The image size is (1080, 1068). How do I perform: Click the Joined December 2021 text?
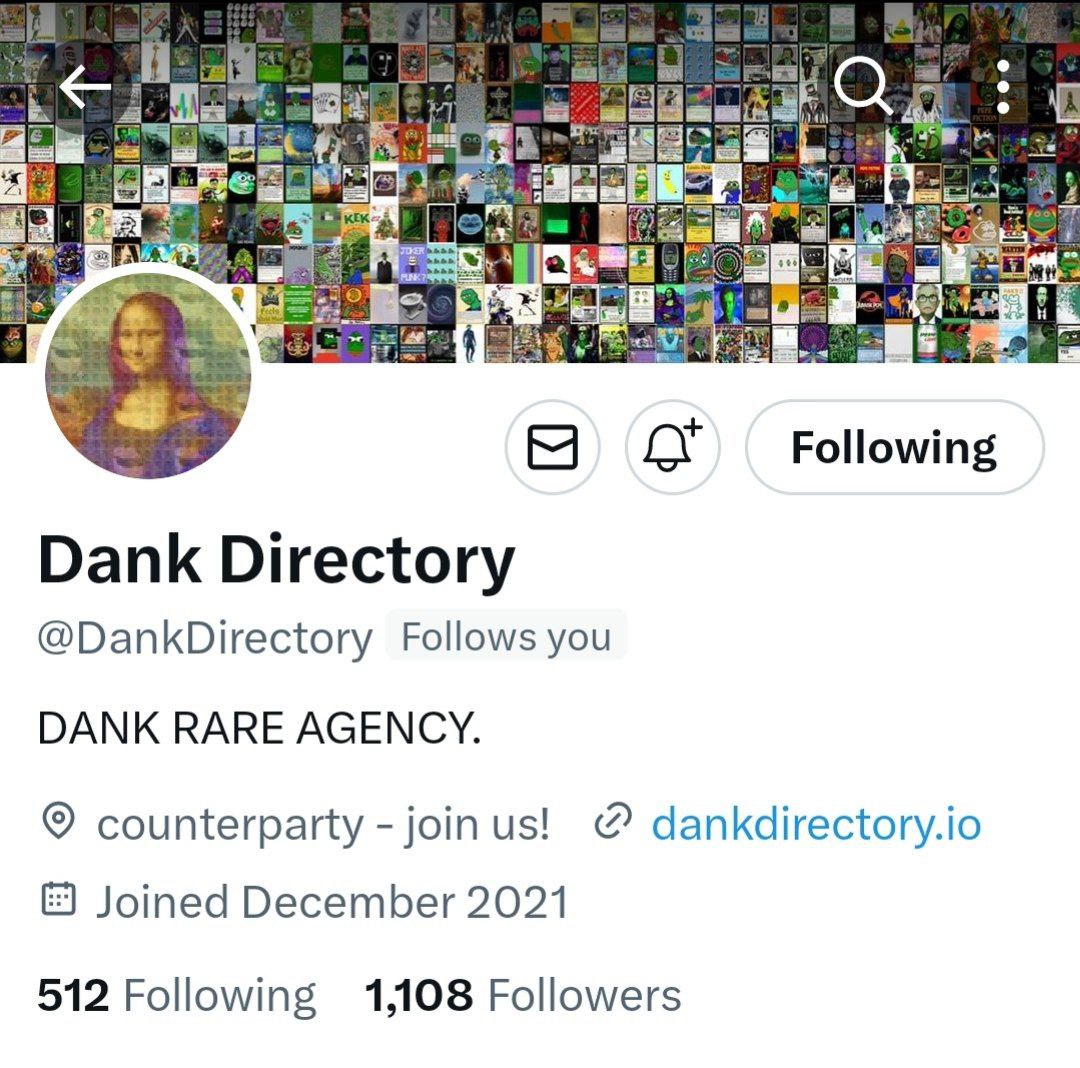(333, 901)
